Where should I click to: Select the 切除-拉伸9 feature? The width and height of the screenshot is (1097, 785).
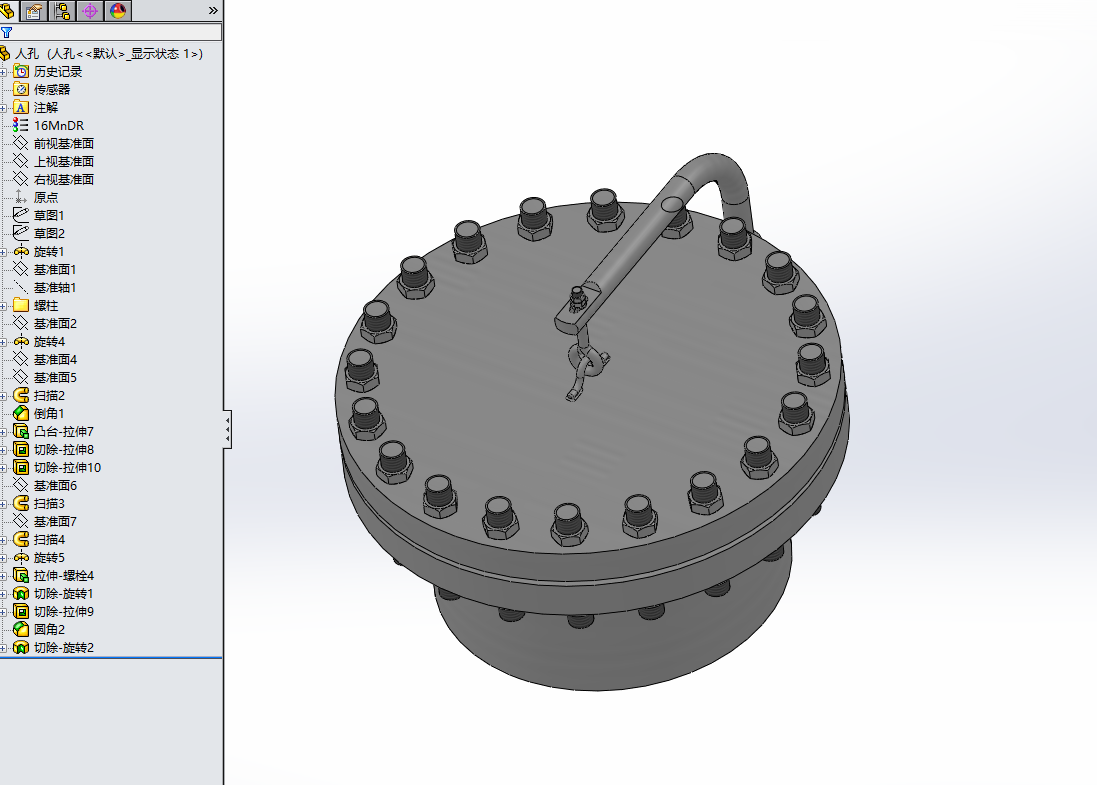(64, 611)
